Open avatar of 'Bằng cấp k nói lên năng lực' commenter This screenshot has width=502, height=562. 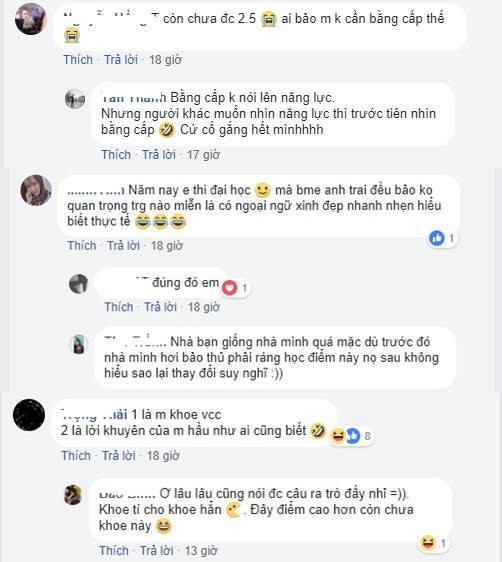pos(75,99)
